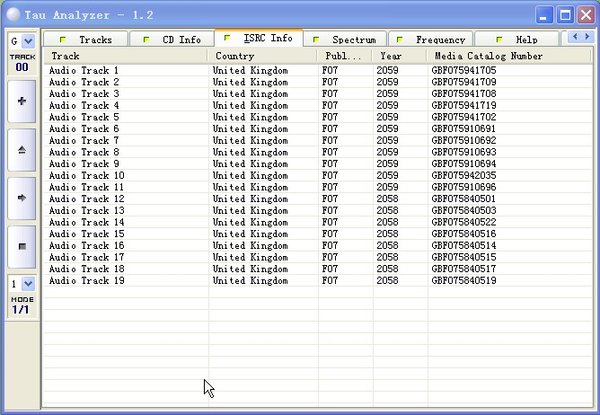This screenshot has width=600, height=415.
Task: Select the Audio Track 7 row
Action: (x=318, y=140)
